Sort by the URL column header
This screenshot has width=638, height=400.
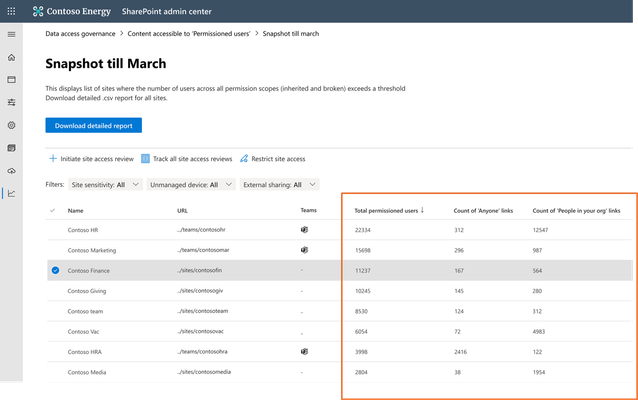(x=182, y=210)
